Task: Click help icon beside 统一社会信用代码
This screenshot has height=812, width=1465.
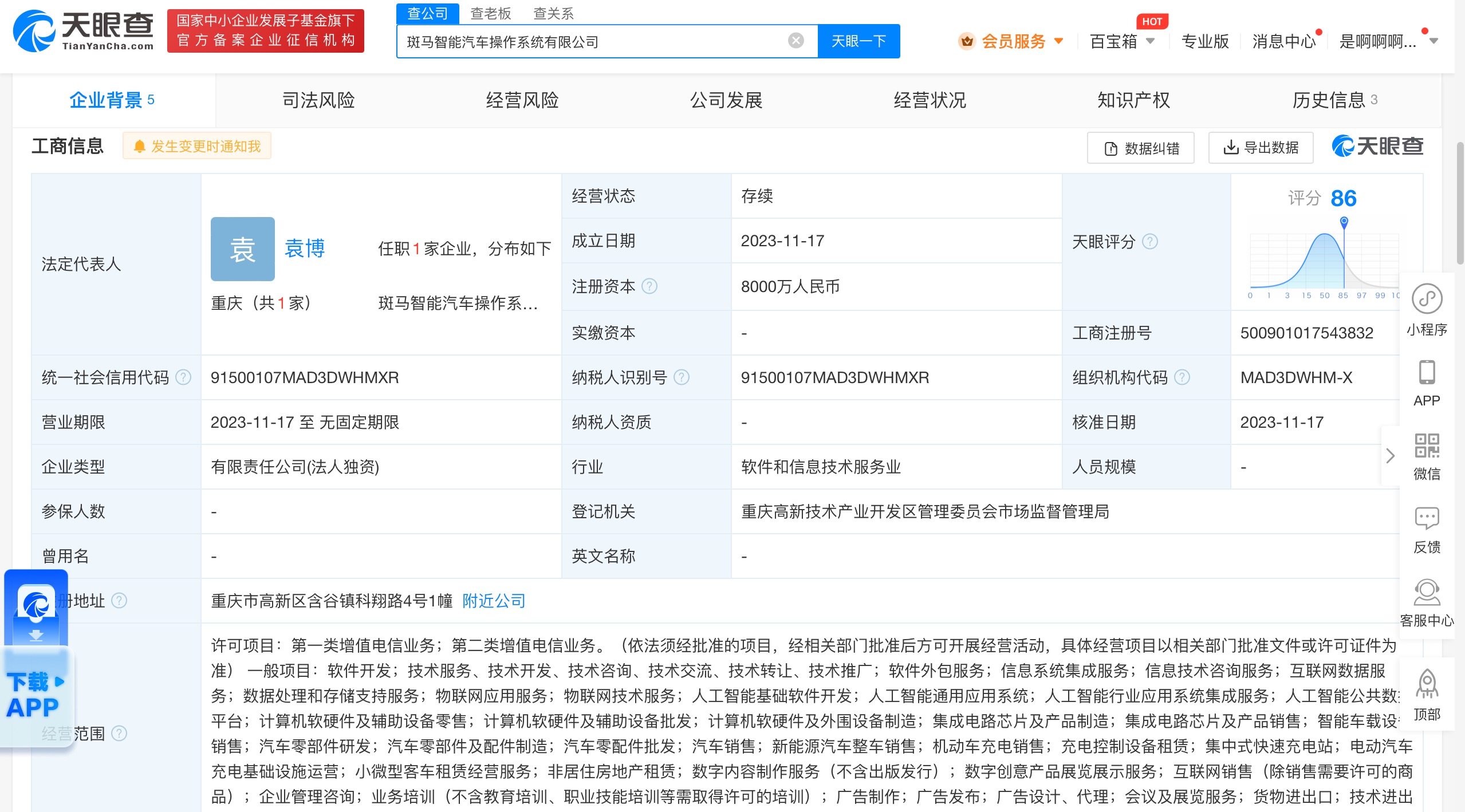Action: click(183, 377)
